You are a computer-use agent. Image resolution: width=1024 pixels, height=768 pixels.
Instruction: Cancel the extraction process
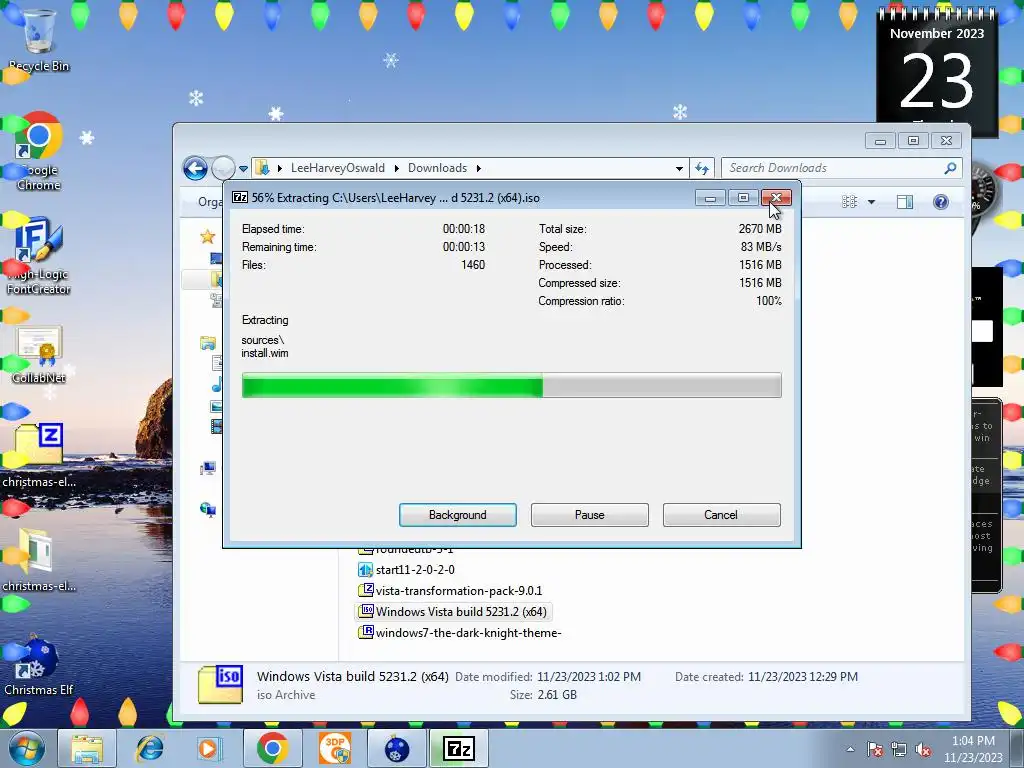tap(721, 515)
